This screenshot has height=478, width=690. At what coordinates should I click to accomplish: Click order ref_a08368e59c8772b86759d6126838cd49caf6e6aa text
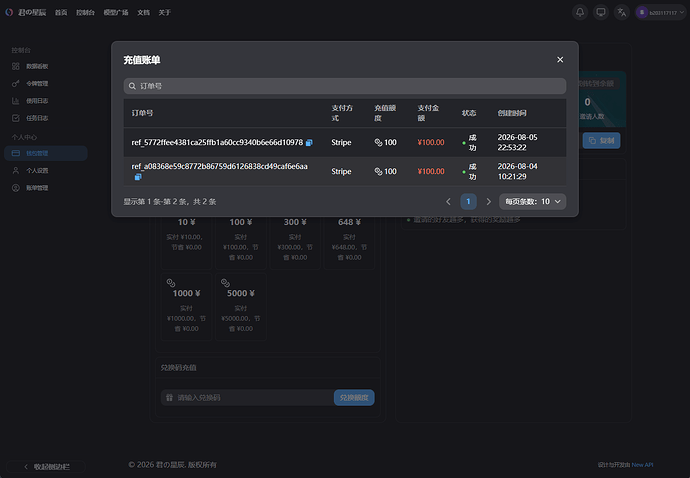point(219,166)
